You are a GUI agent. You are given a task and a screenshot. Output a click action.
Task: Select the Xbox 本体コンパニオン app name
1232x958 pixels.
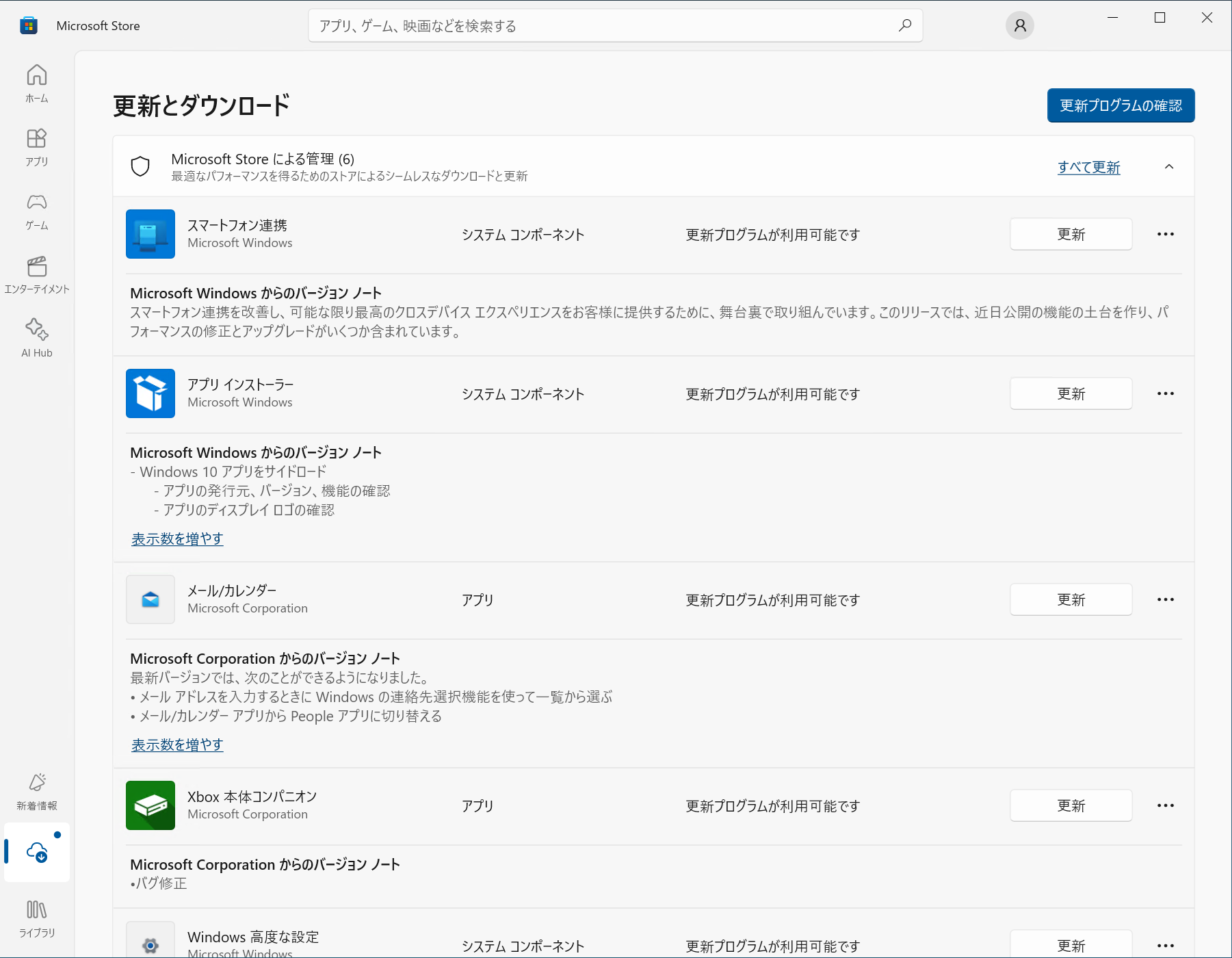pos(252,797)
